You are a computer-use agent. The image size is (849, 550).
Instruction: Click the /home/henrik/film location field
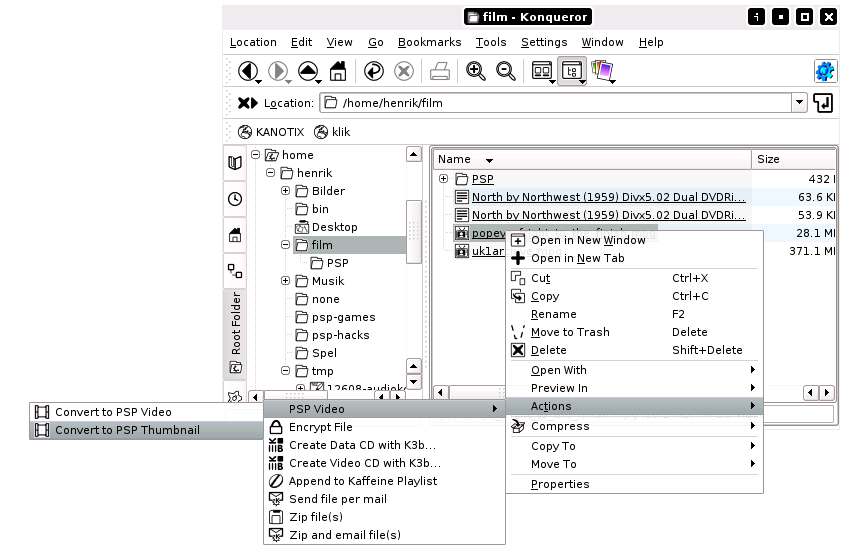coord(556,103)
